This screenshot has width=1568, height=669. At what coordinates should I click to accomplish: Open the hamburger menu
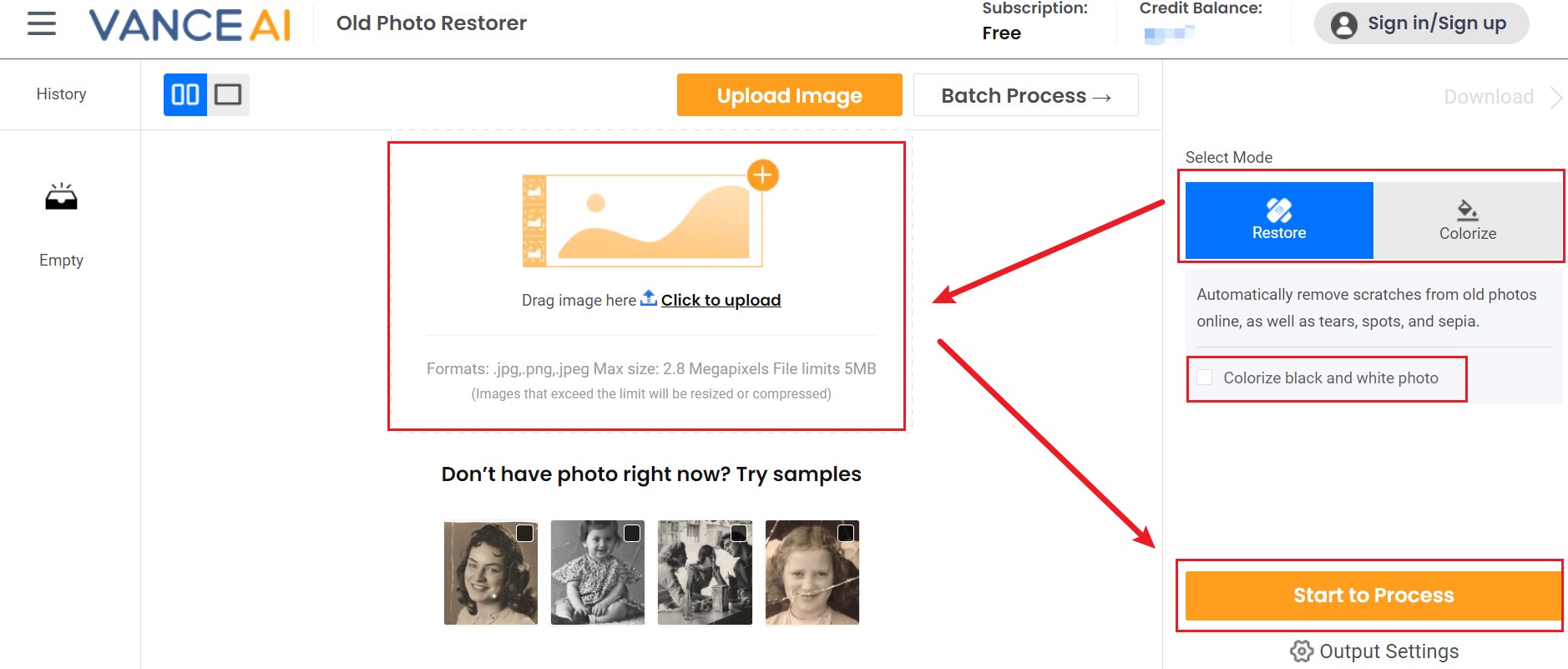42,23
